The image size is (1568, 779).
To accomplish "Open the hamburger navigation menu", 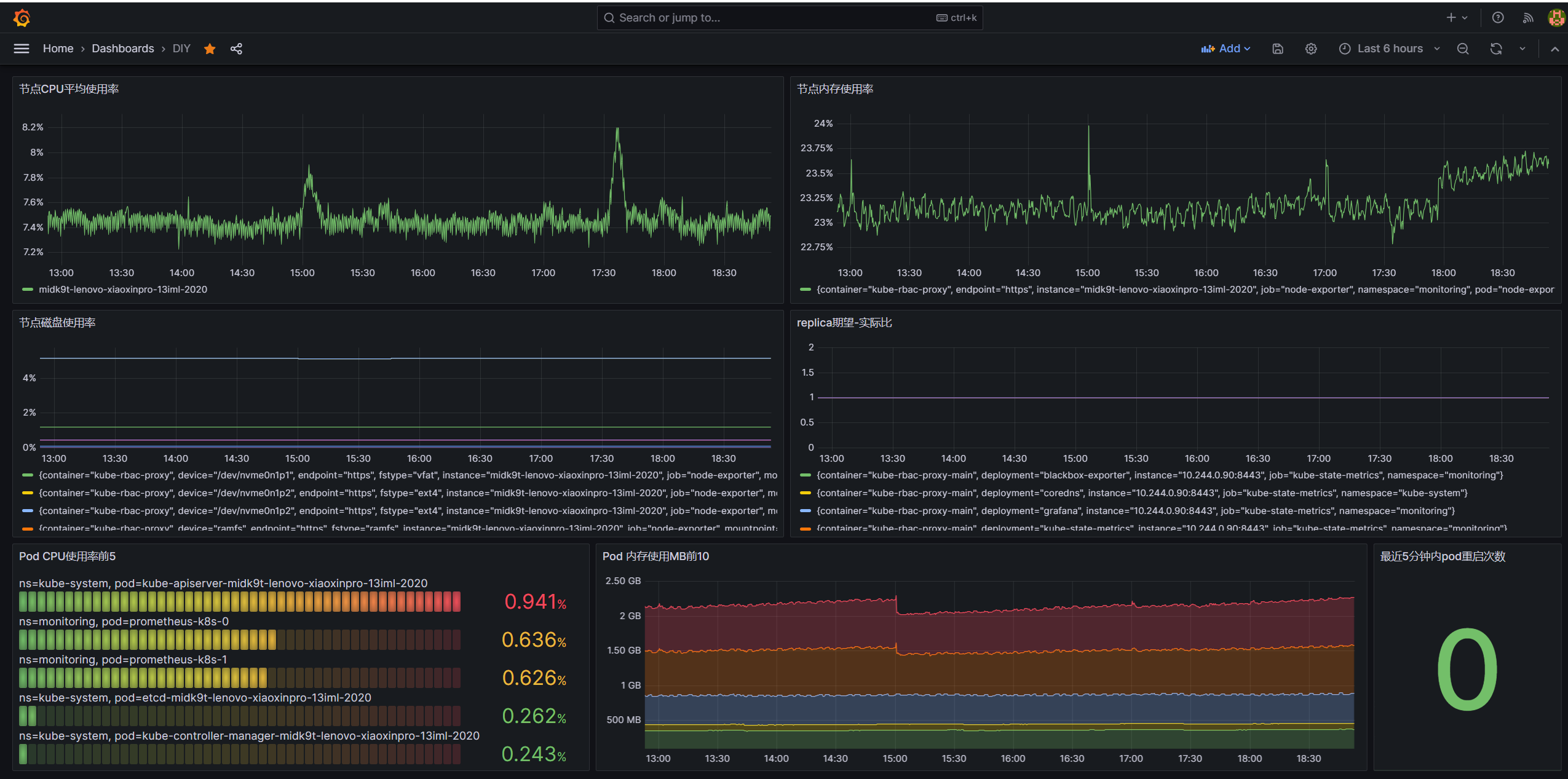I will coord(22,49).
